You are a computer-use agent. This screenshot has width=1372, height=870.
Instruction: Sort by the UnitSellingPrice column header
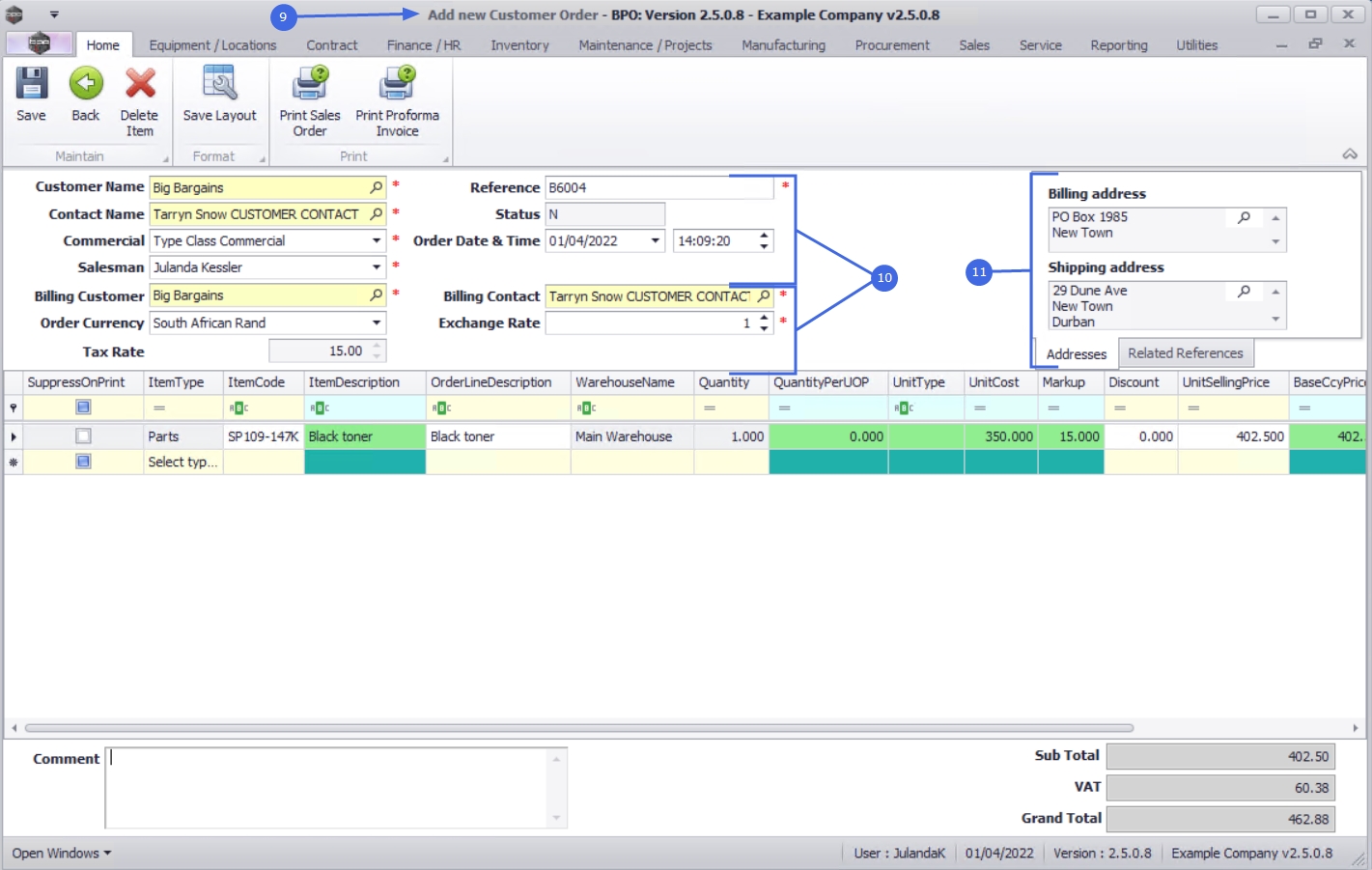pos(1233,382)
